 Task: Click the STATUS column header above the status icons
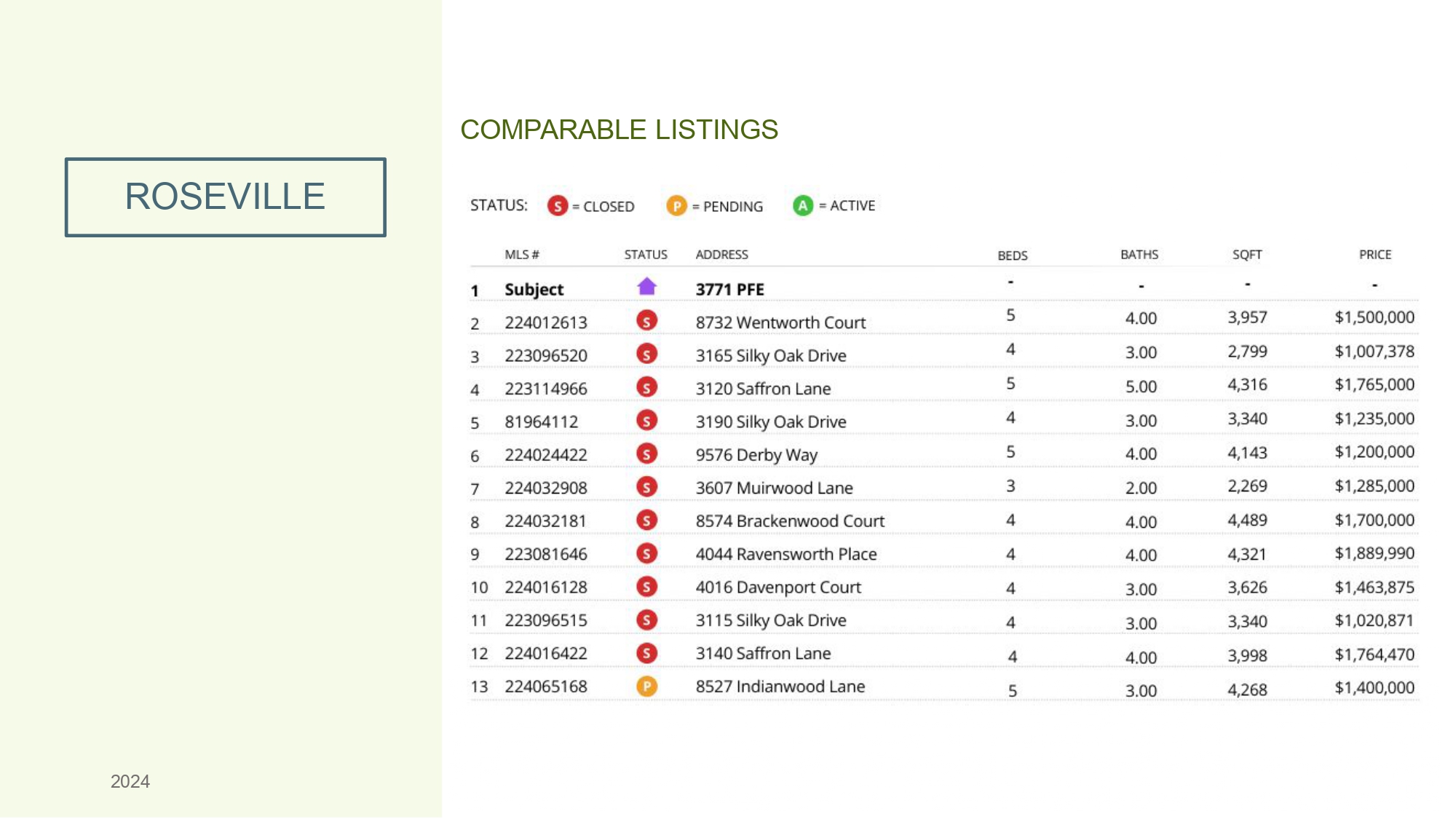pyautogui.click(x=646, y=255)
